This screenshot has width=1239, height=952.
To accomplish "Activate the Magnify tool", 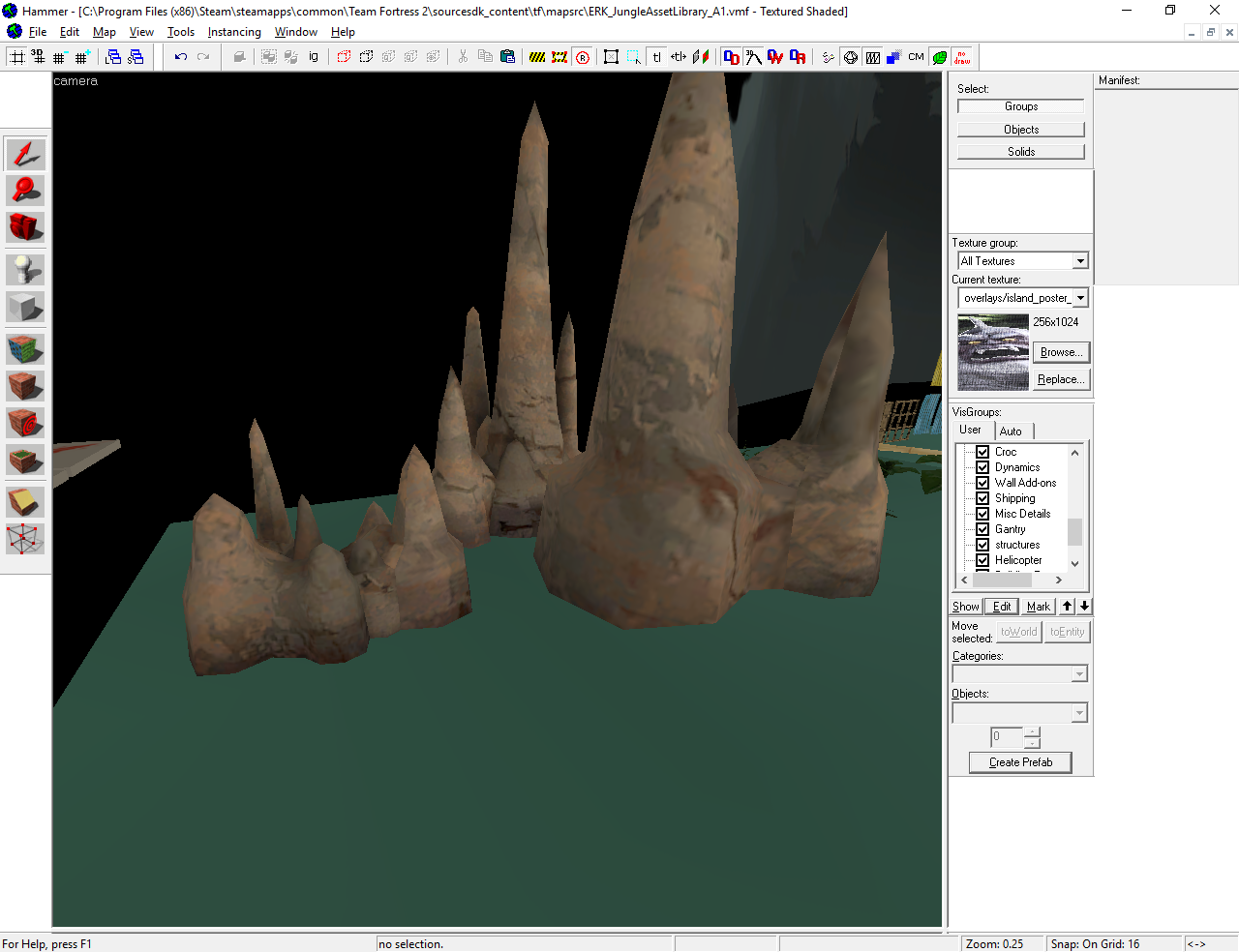I will click(x=25, y=191).
